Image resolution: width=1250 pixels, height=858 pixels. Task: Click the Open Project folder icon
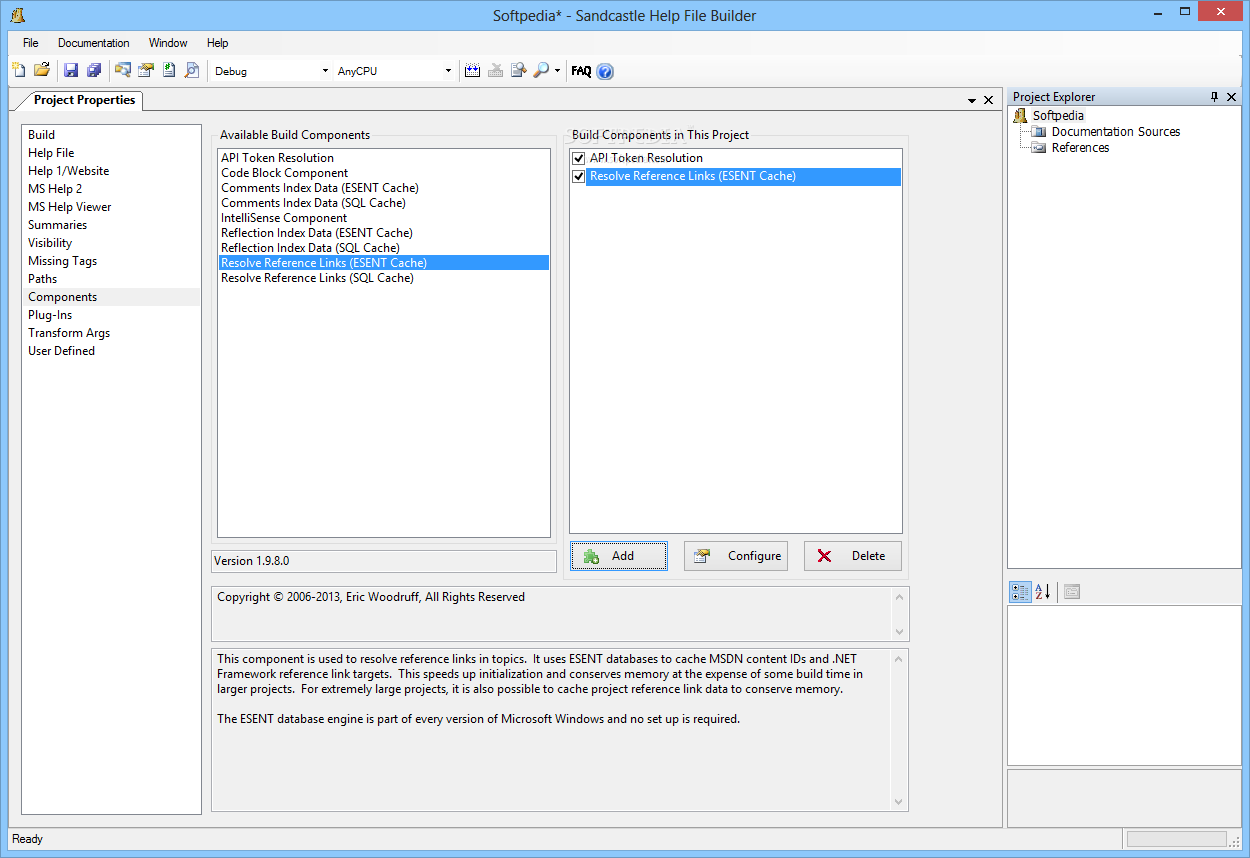42,70
